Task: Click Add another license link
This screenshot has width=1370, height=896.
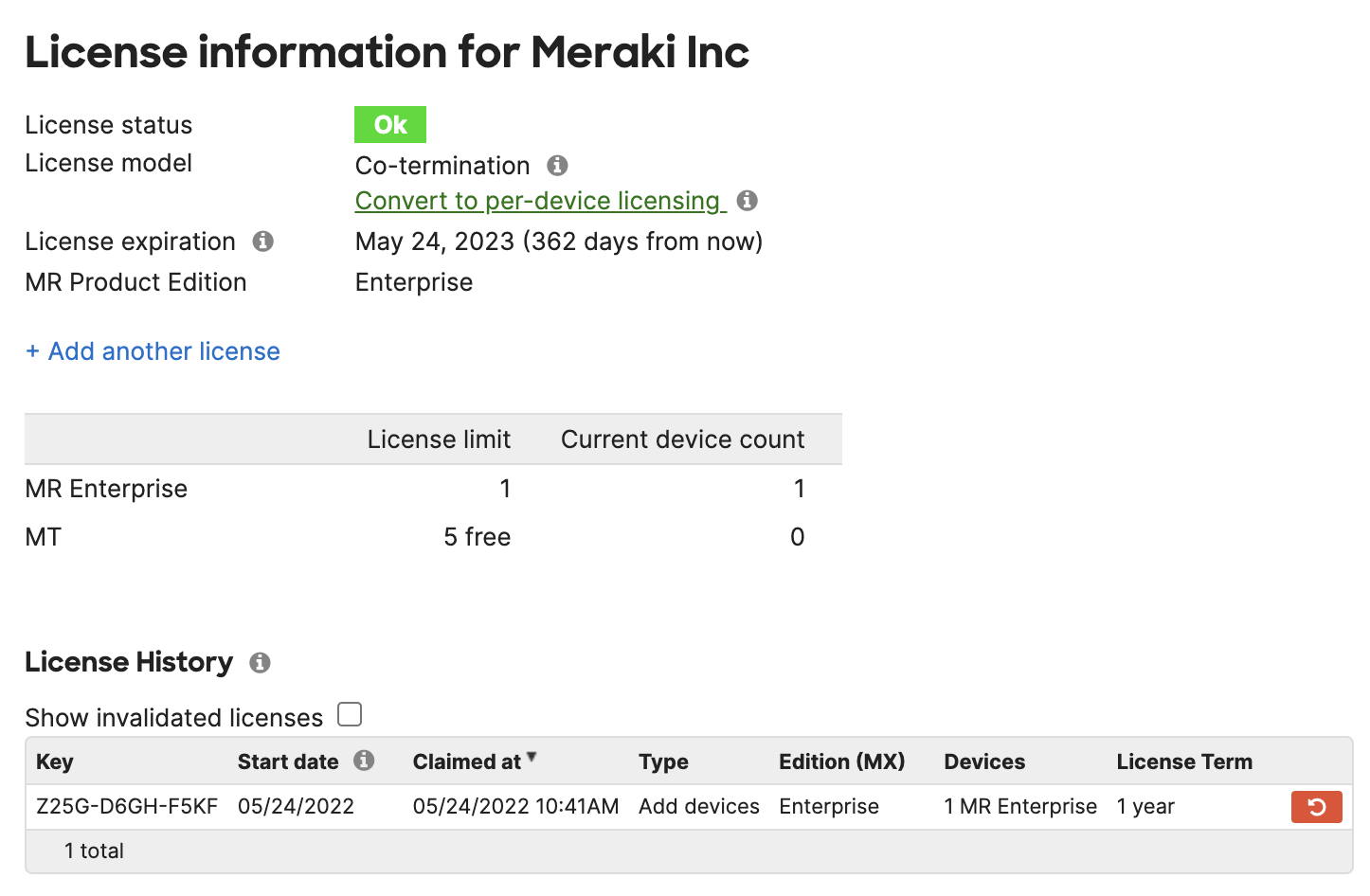Action: click(153, 351)
